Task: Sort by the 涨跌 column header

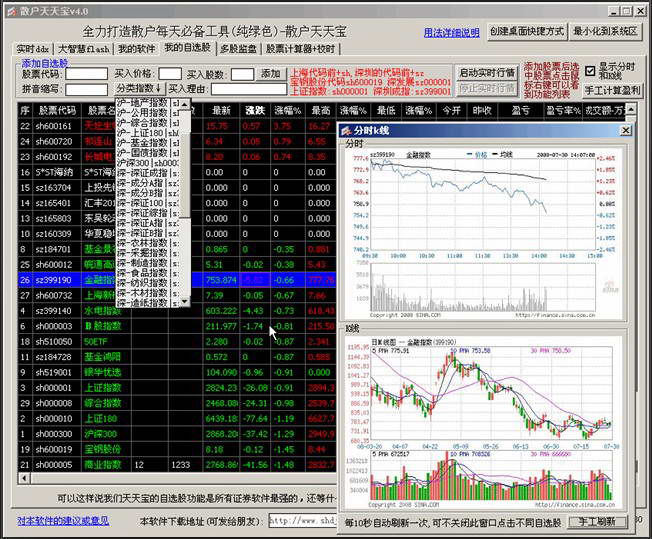Action: point(255,110)
